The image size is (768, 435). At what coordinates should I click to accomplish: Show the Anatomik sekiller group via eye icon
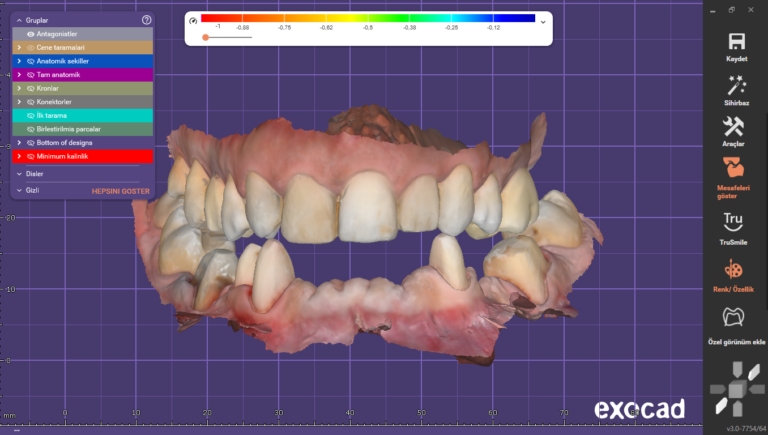[31, 61]
